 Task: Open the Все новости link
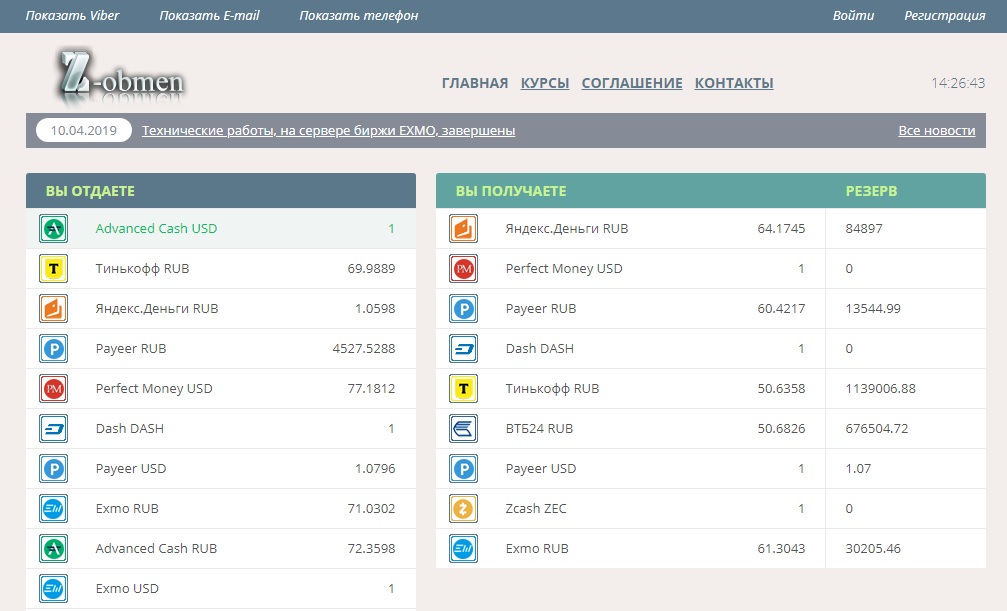click(x=936, y=131)
